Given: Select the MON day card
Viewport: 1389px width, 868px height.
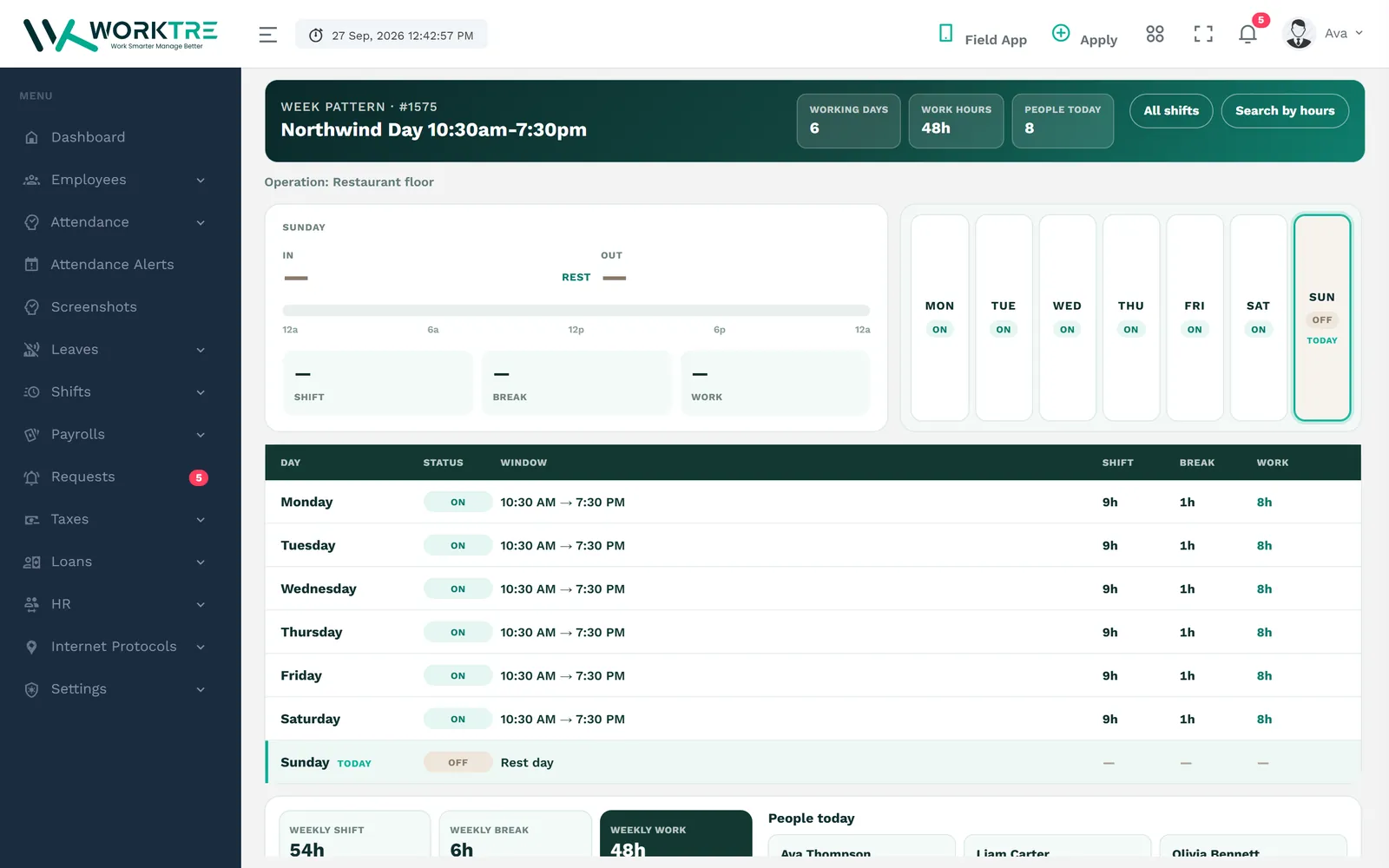Looking at the screenshot, I should pyautogui.click(x=939, y=318).
